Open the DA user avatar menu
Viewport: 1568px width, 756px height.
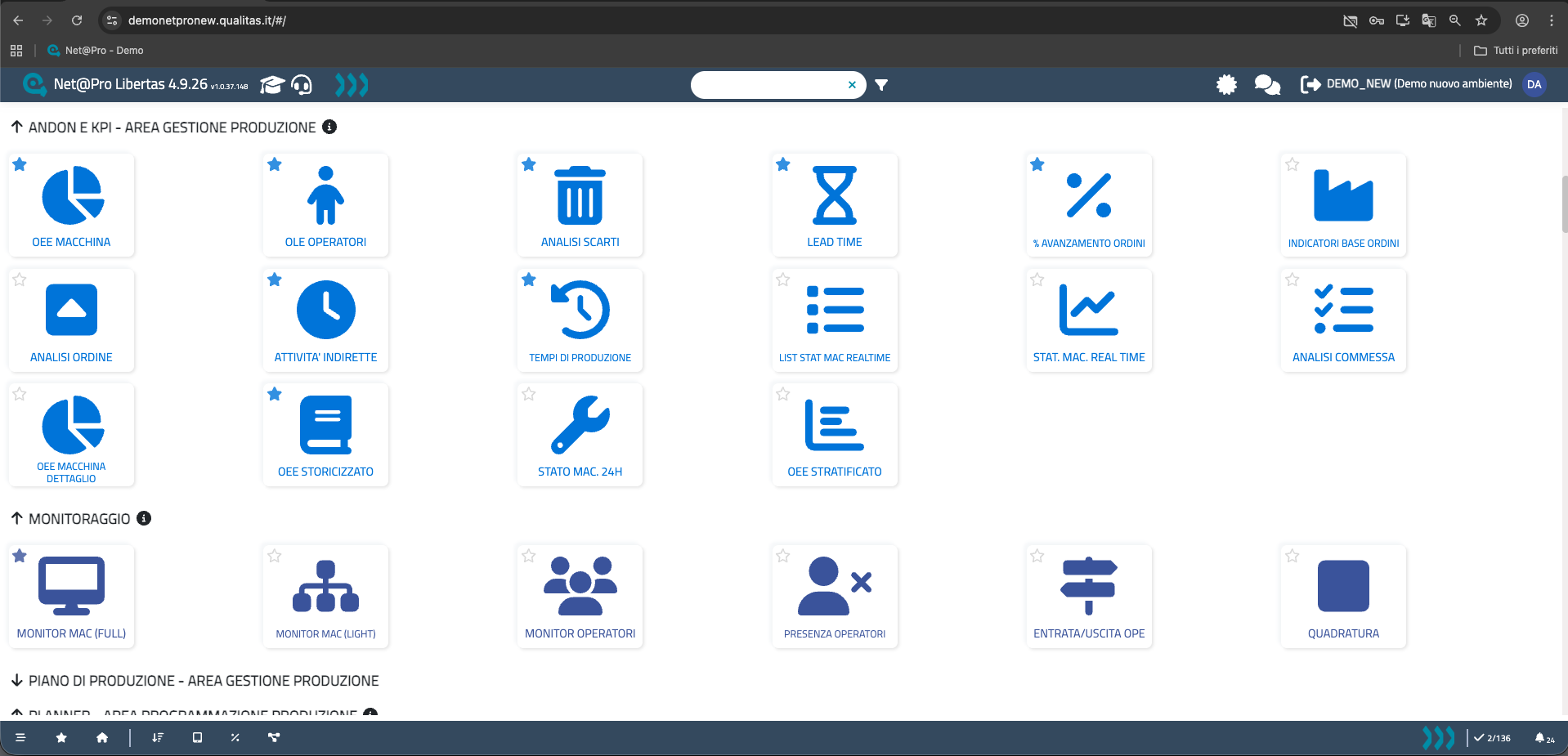1534,84
